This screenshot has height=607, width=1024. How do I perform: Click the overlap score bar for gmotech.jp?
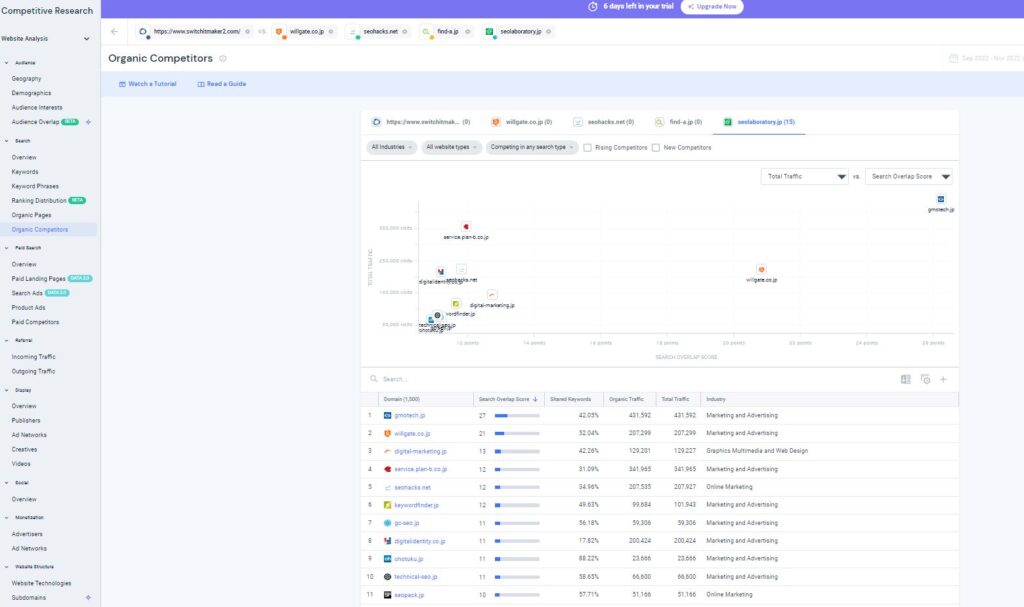[517, 416]
